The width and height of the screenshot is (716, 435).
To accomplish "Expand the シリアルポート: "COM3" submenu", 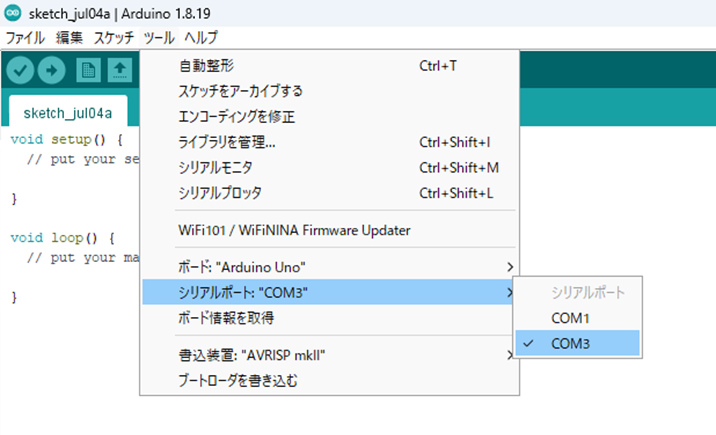I will (x=329, y=292).
